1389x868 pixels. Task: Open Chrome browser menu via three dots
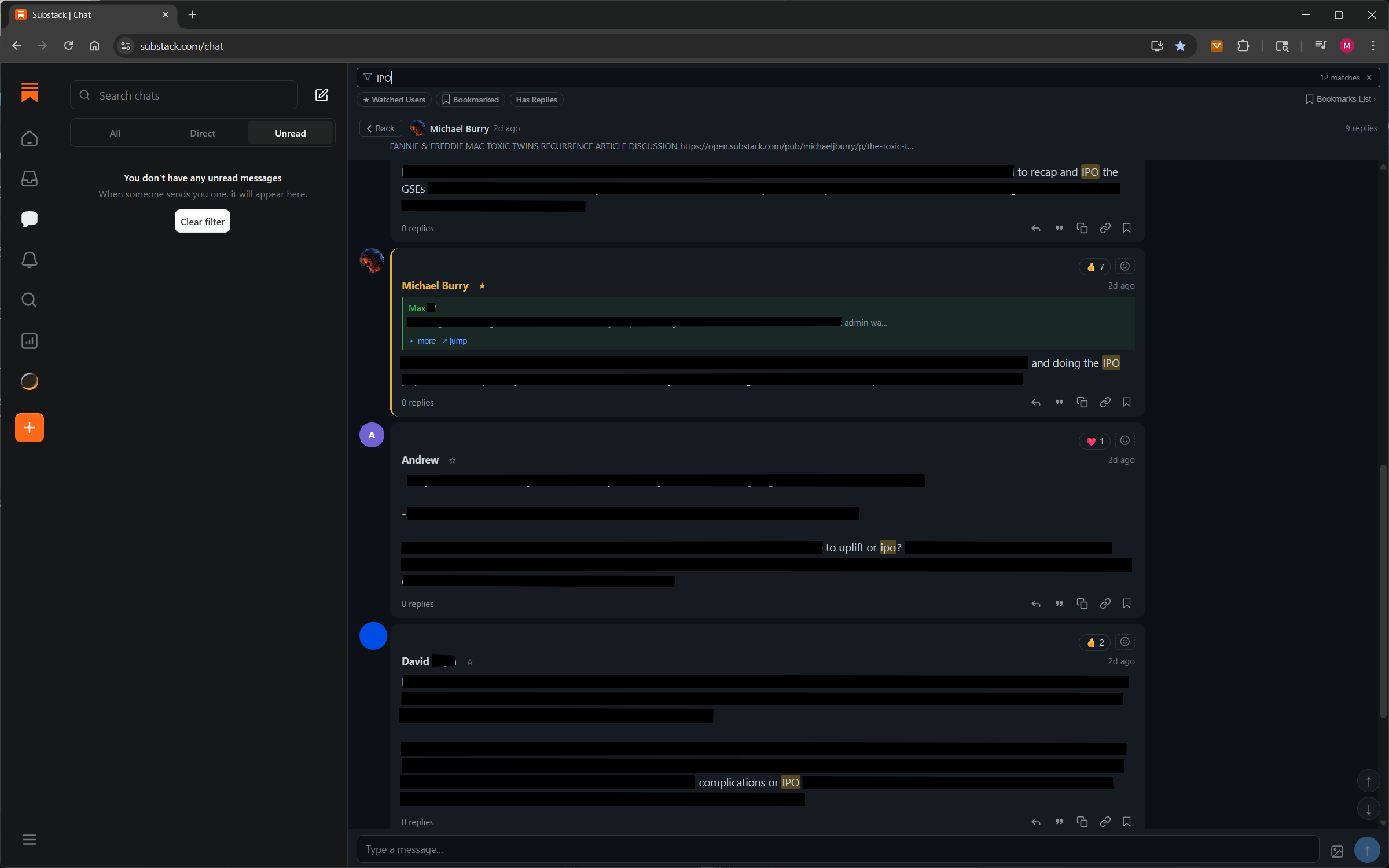pyautogui.click(x=1374, y=45)
